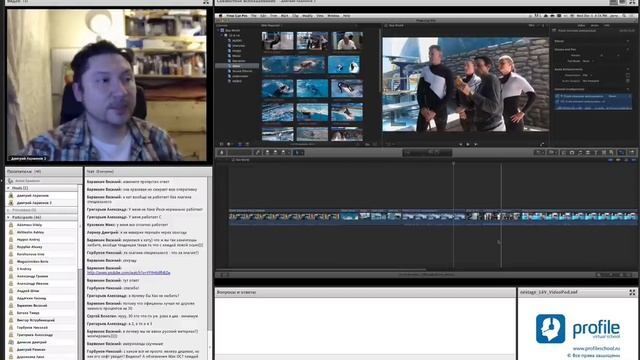640x360 pixels.
Task: Collapse the library disclosure triangle in sidebar
Action: click(218, 30)
